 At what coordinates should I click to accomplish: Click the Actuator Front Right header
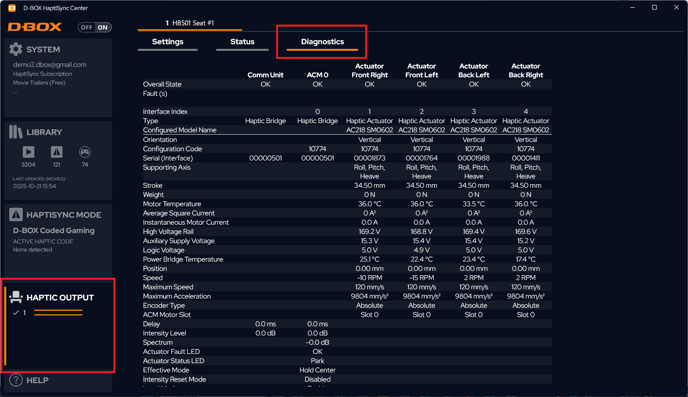pyautogui.click(x=369, y=71)
